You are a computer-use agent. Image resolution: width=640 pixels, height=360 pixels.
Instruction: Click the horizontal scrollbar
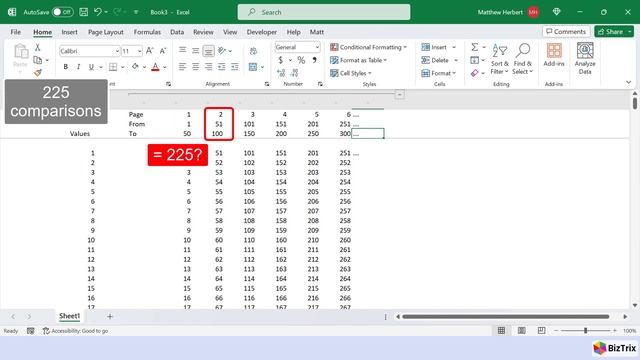pos(506,316)
